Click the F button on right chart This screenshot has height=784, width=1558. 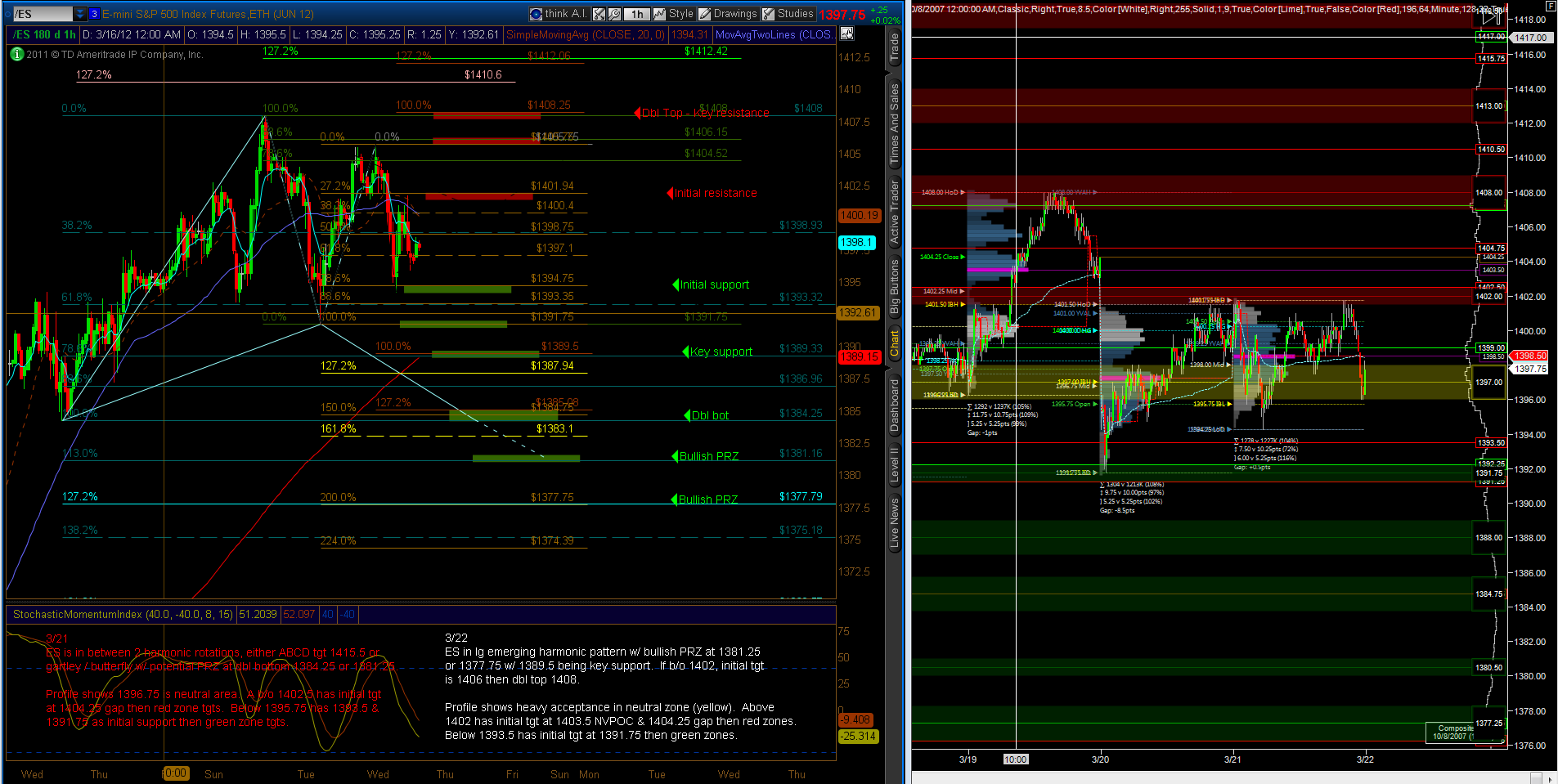point(1549,5)
